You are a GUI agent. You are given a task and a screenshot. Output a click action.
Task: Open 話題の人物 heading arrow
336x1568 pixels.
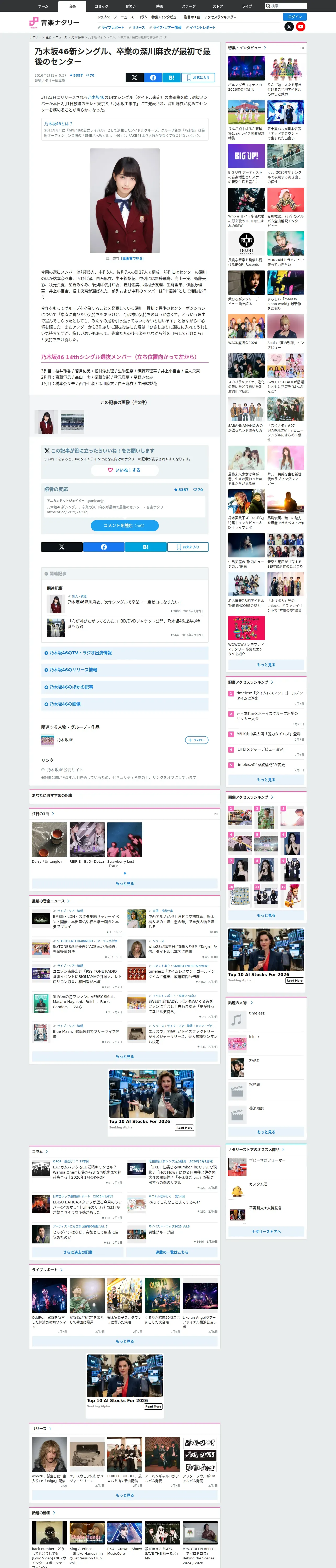pos(251,1002)
